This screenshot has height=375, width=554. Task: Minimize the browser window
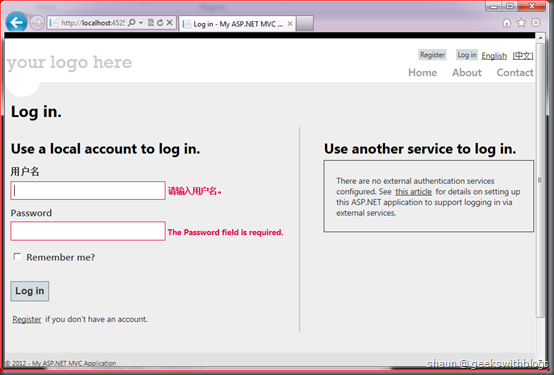tap(494, 6)
